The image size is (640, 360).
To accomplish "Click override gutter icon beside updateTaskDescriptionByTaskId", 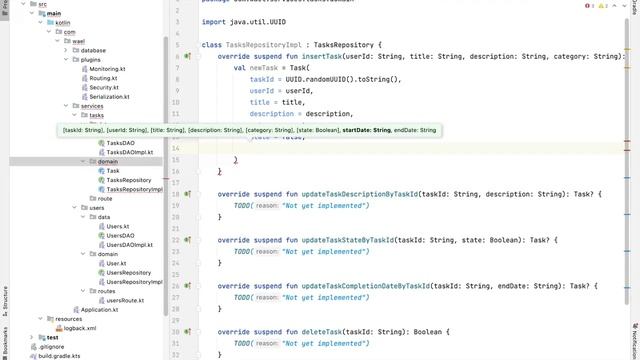I will click(x=187, y=194).
